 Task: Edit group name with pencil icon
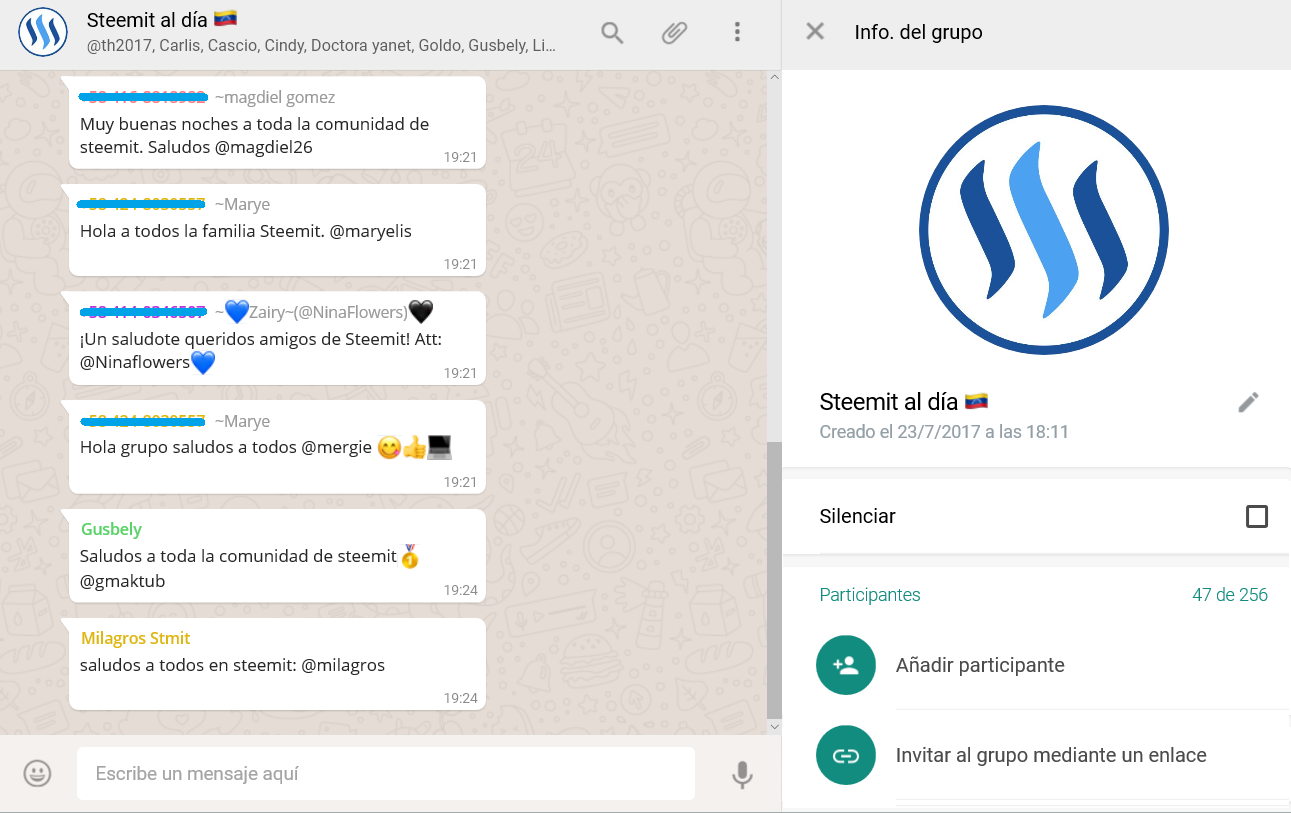tap(1248, 402)
